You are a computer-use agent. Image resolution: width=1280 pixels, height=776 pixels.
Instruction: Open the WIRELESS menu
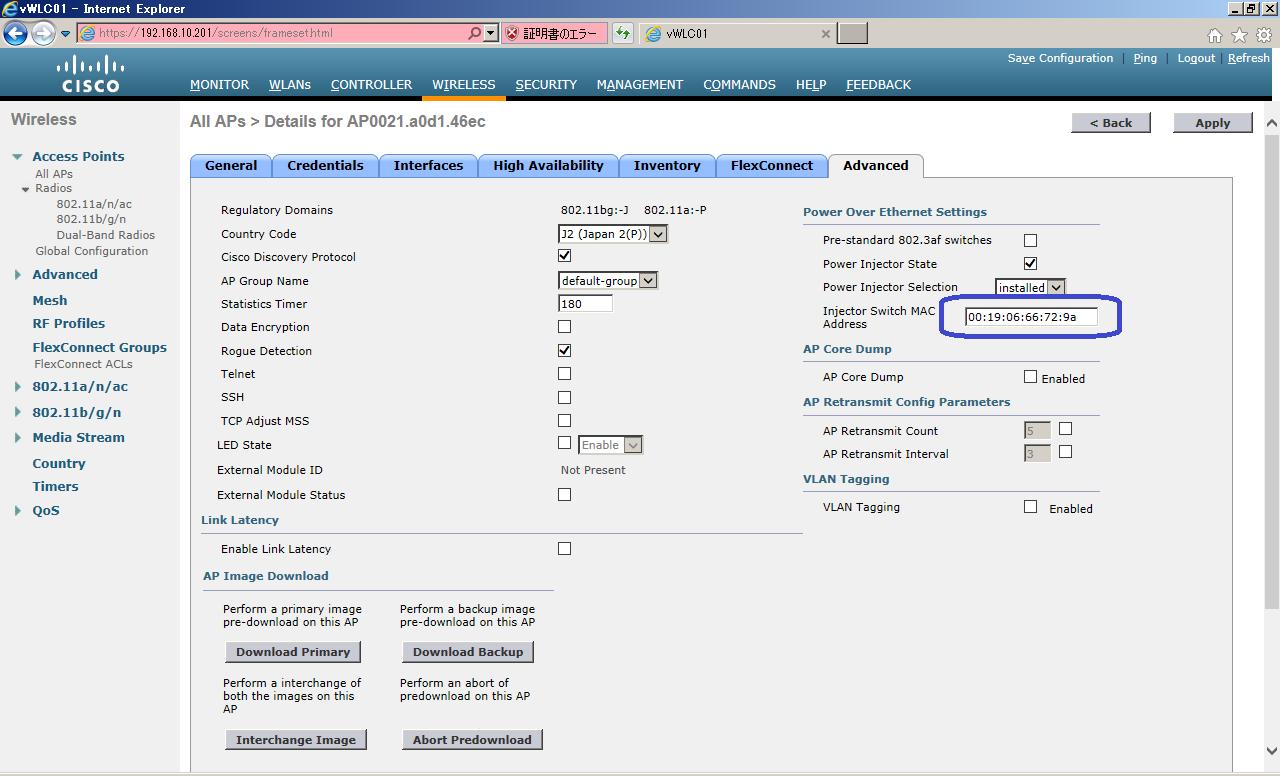coord(463,85)
